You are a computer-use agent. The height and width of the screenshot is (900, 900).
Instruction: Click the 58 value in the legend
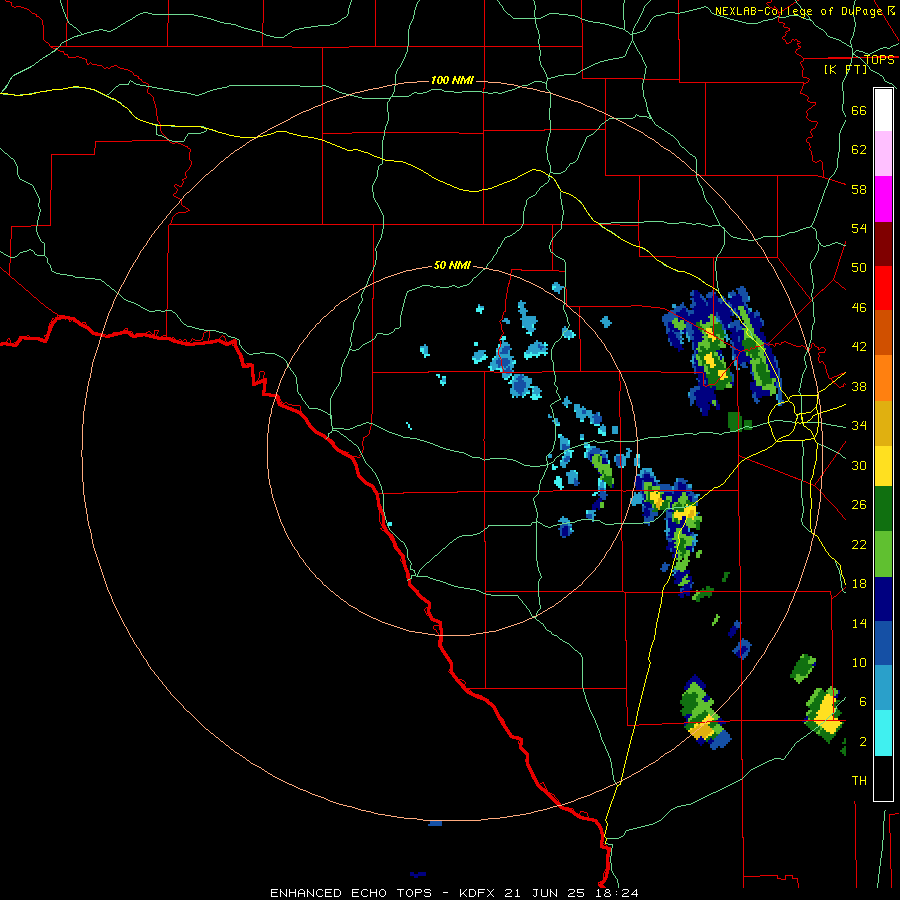[x=859, y=189]
